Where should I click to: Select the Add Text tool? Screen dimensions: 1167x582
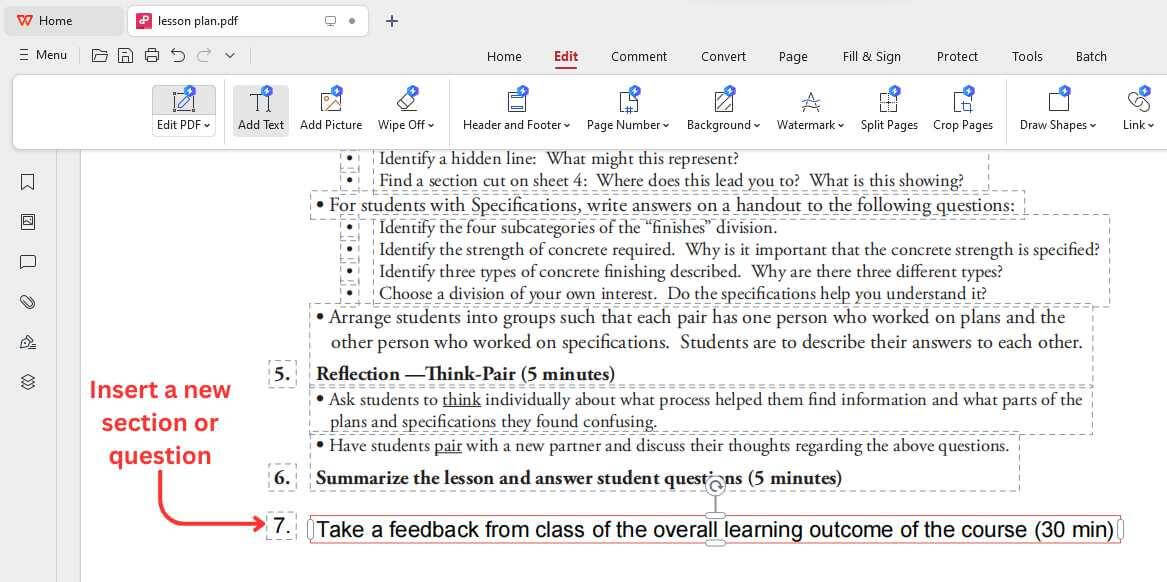click(x=260, y=109)
